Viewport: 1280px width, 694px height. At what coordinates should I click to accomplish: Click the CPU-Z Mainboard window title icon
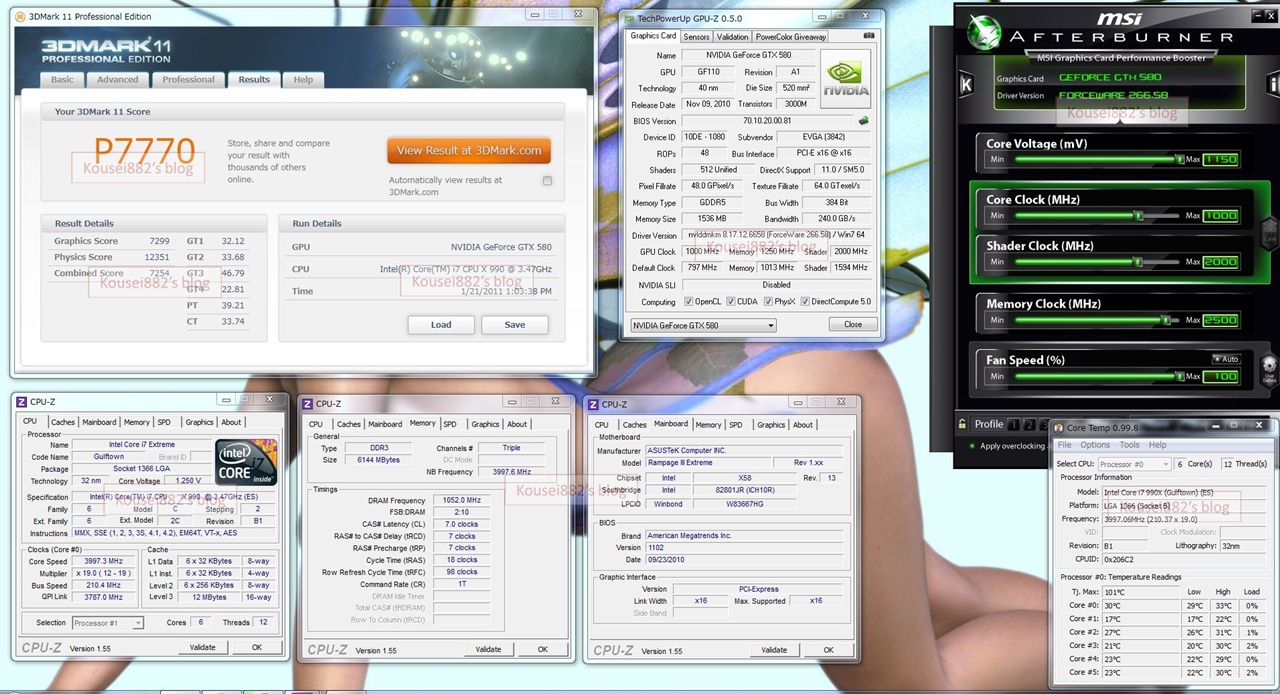[x=594, y=404]
